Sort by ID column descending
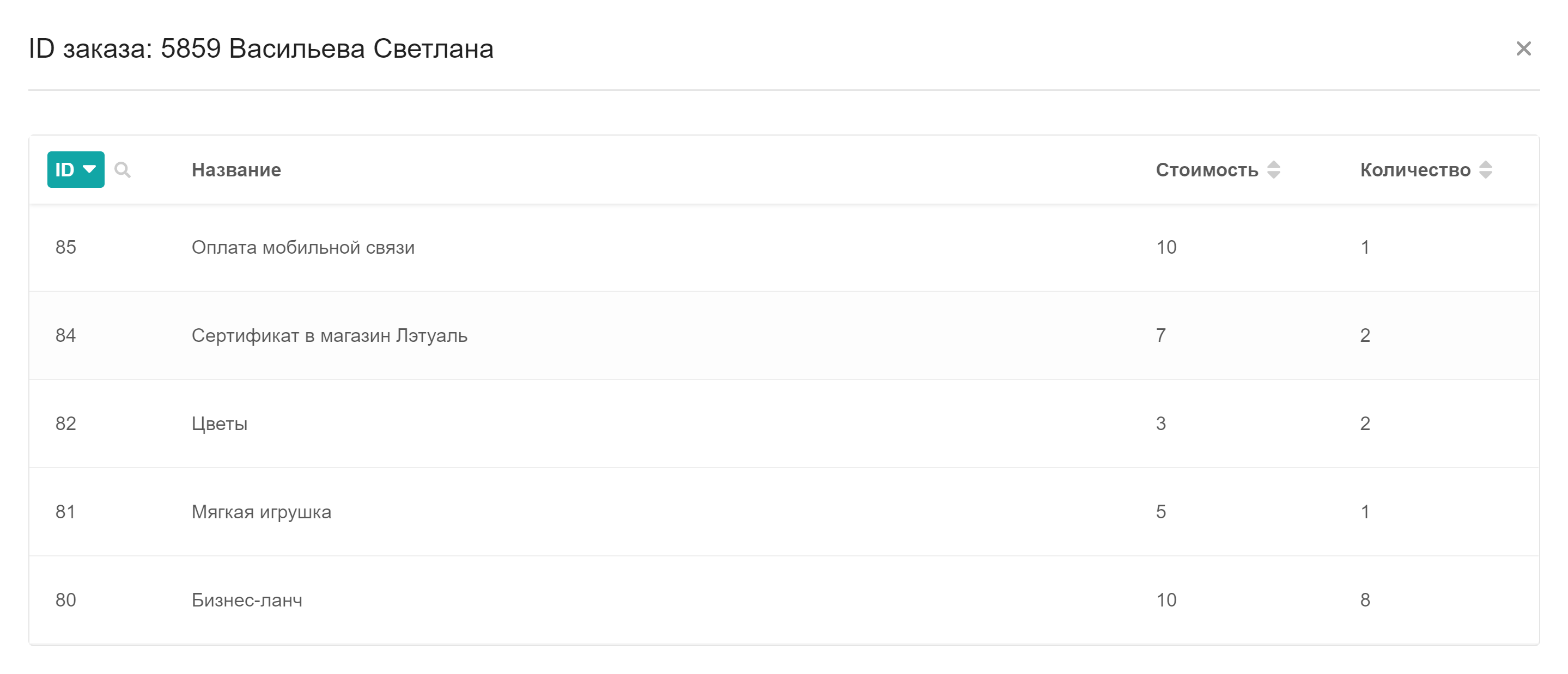This screenshot has height=674, width=1568. click(x=76, y=170)
